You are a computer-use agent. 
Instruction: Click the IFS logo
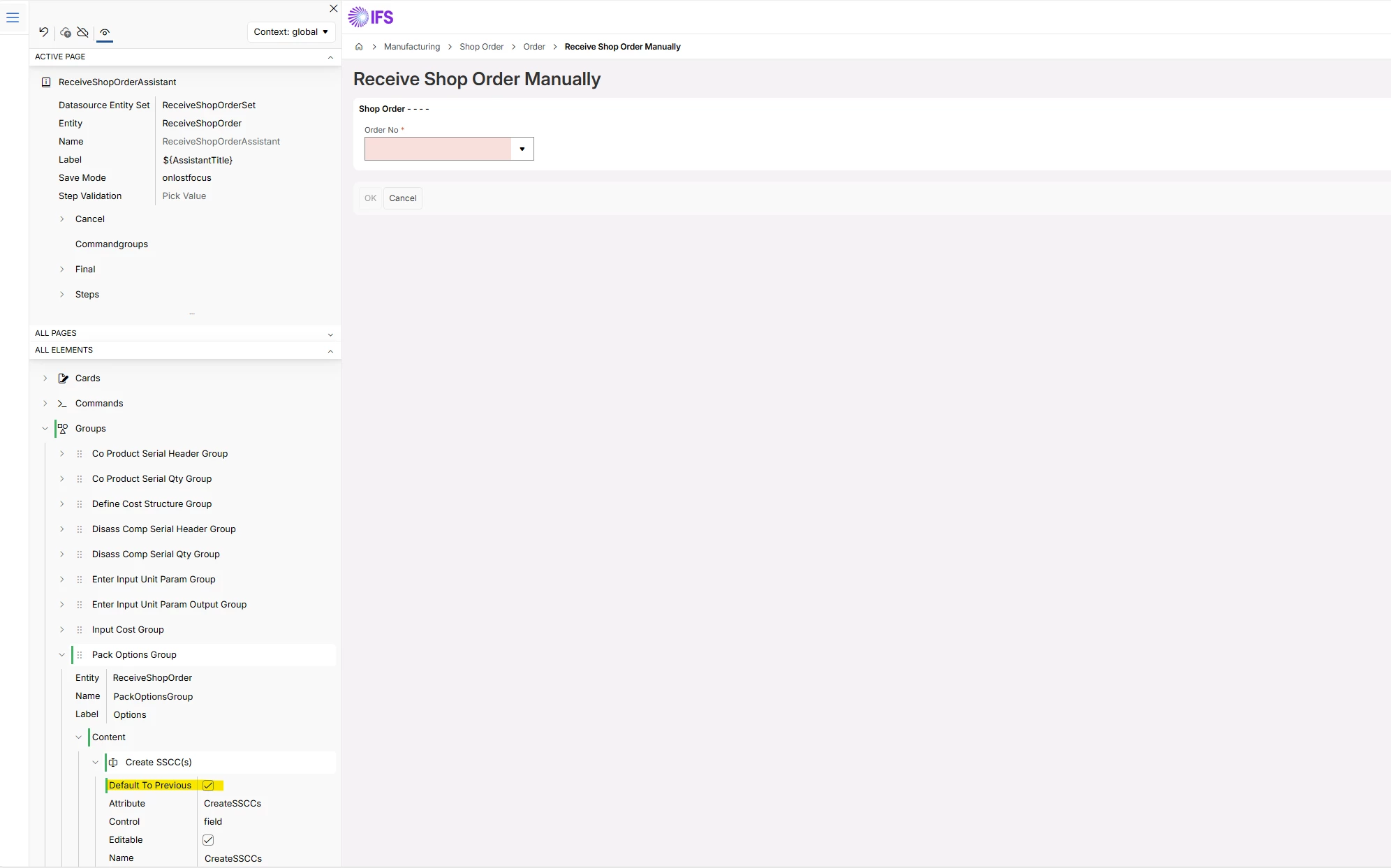[x=371, y=17]
